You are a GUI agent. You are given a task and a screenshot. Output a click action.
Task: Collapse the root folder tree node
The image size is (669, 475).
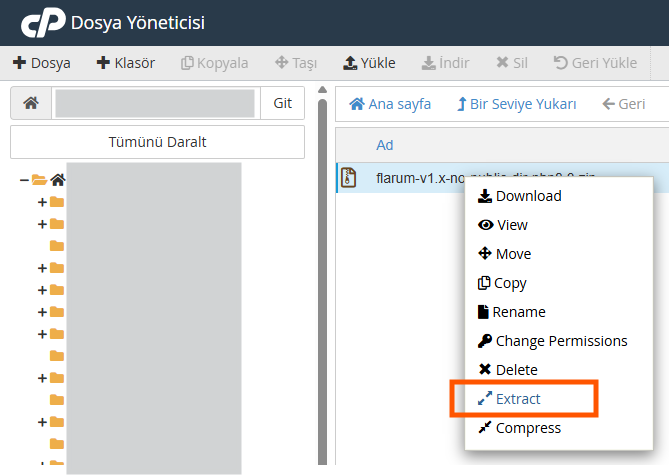[x=24, y=180]
